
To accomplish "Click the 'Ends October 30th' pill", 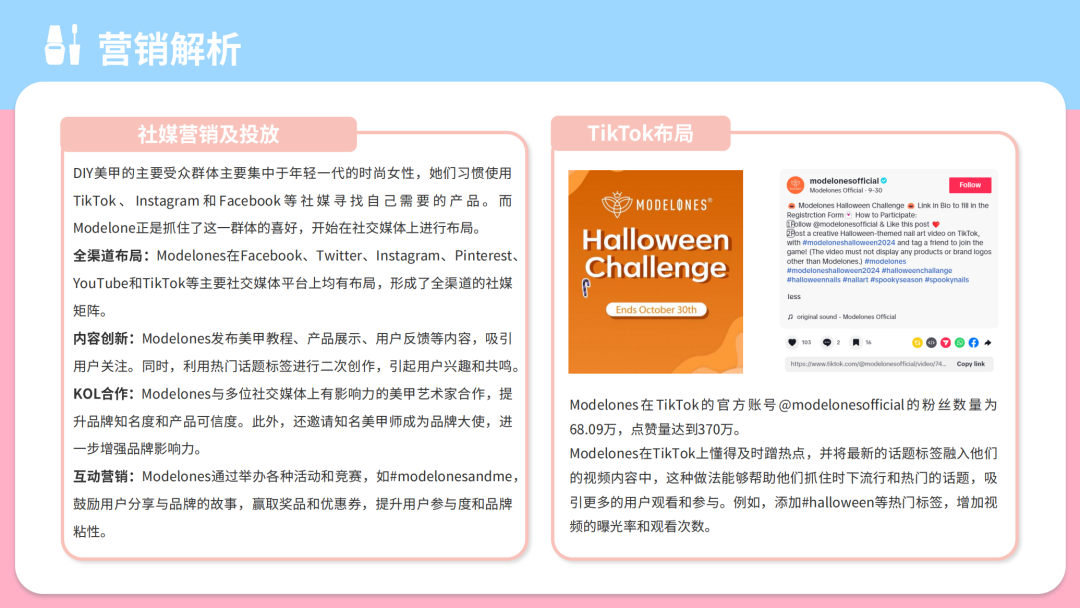I will tap(656, 310).
